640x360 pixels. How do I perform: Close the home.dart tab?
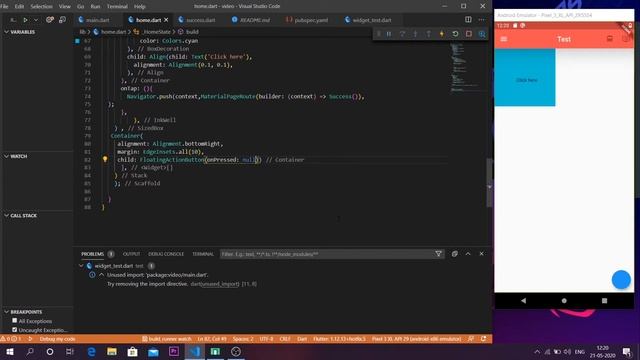click(x=166, y=20)
